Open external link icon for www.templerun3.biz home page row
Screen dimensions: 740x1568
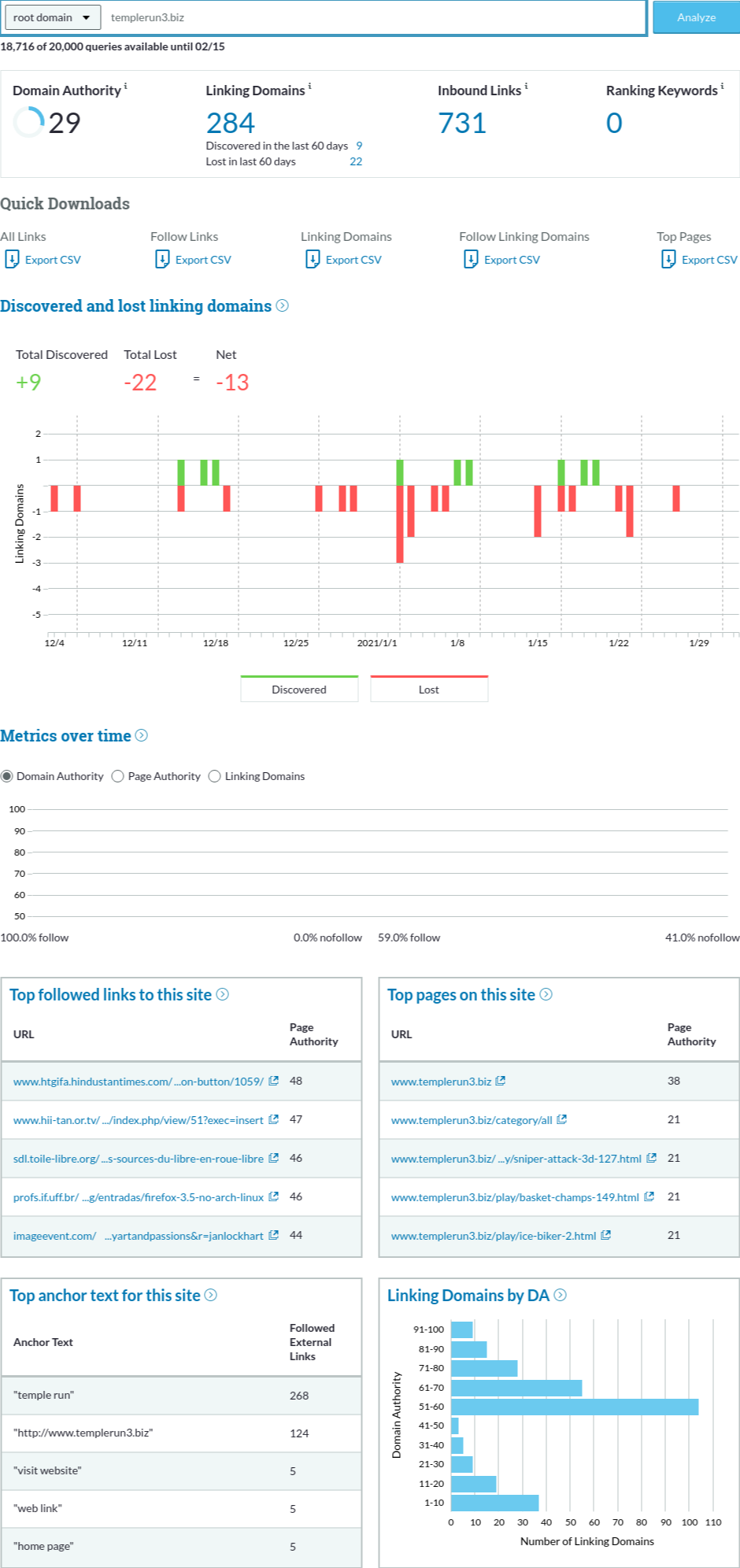(x=501, y=1081)
